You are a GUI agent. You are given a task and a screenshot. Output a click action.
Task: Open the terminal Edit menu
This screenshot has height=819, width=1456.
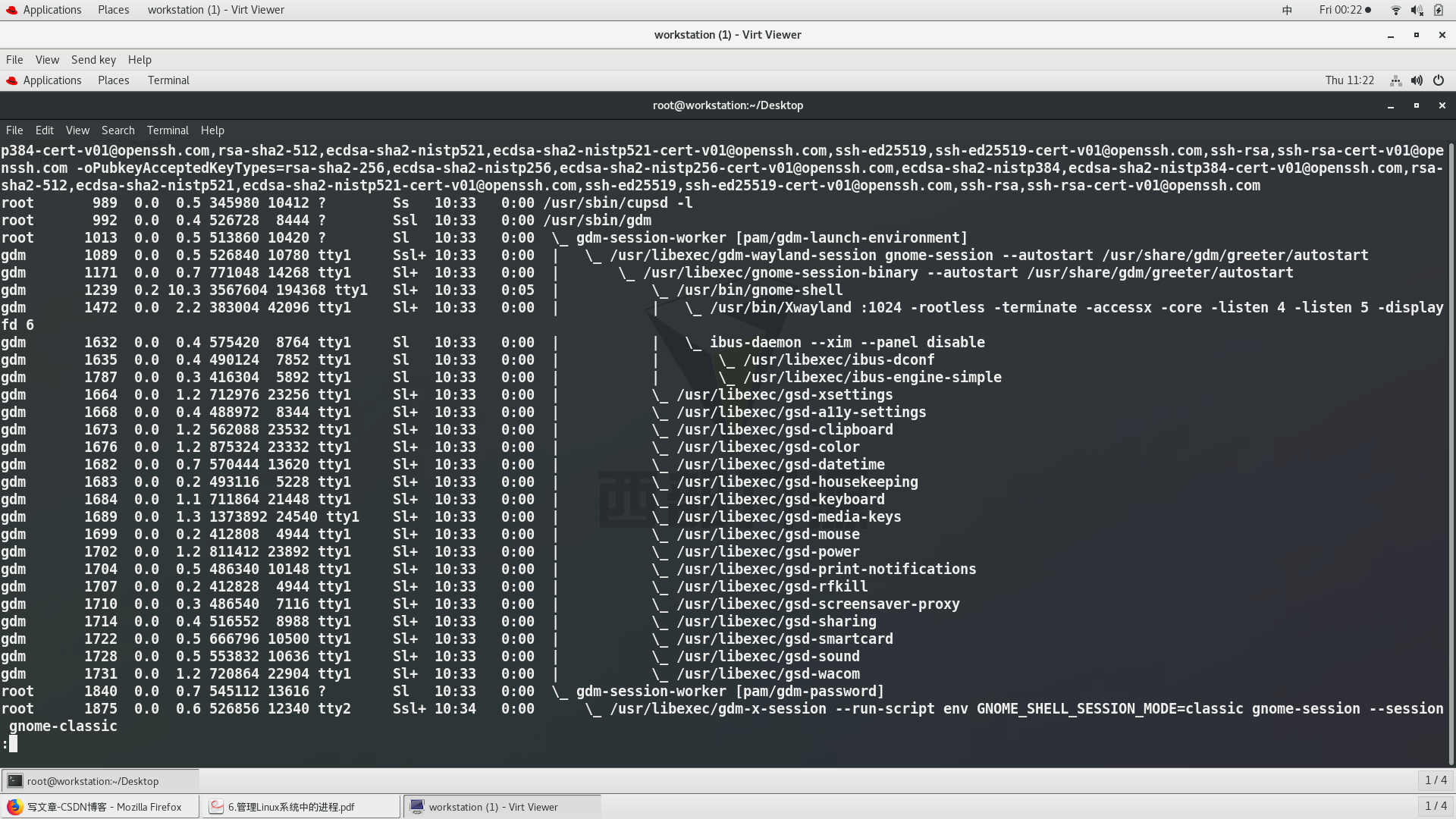[44, 130]
